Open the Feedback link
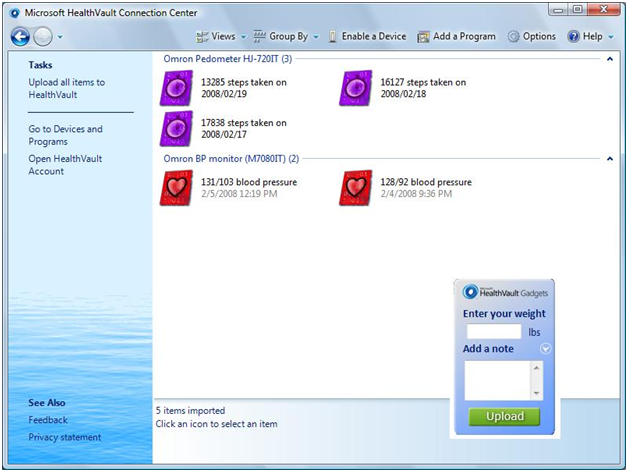Viewport: 628px width, 472px height. 48,420
